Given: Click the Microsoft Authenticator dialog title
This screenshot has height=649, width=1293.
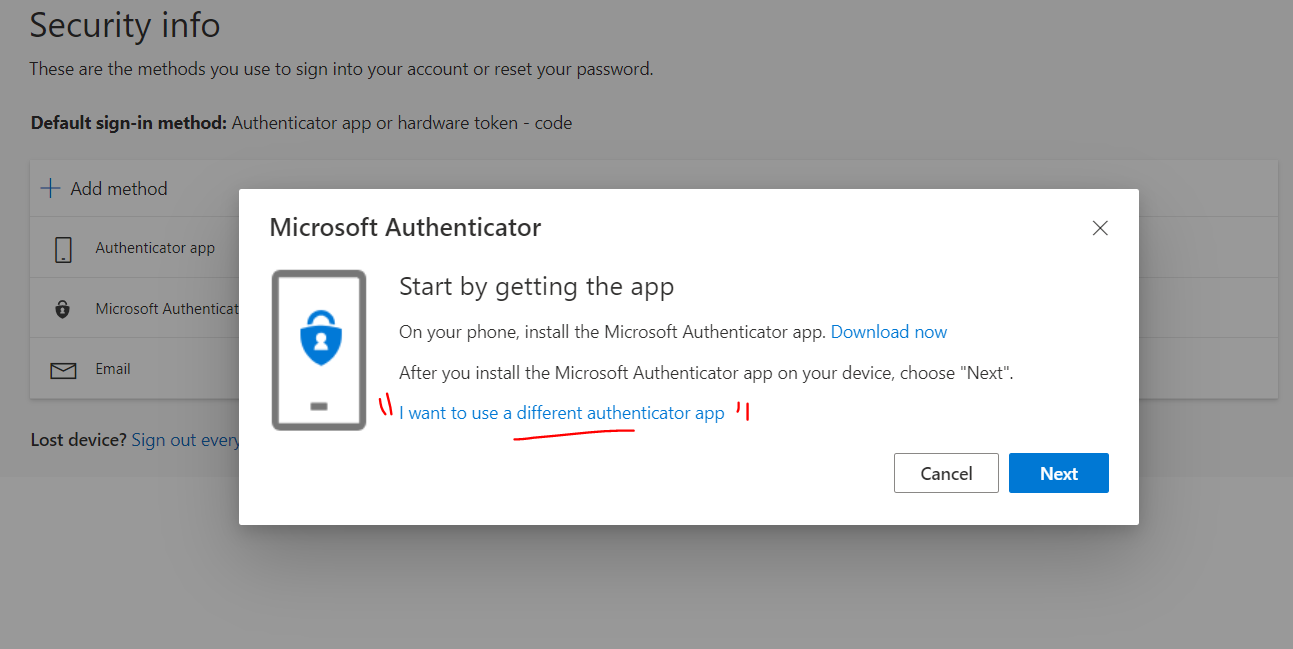Looking at the screenshot, I should (405, 227).
